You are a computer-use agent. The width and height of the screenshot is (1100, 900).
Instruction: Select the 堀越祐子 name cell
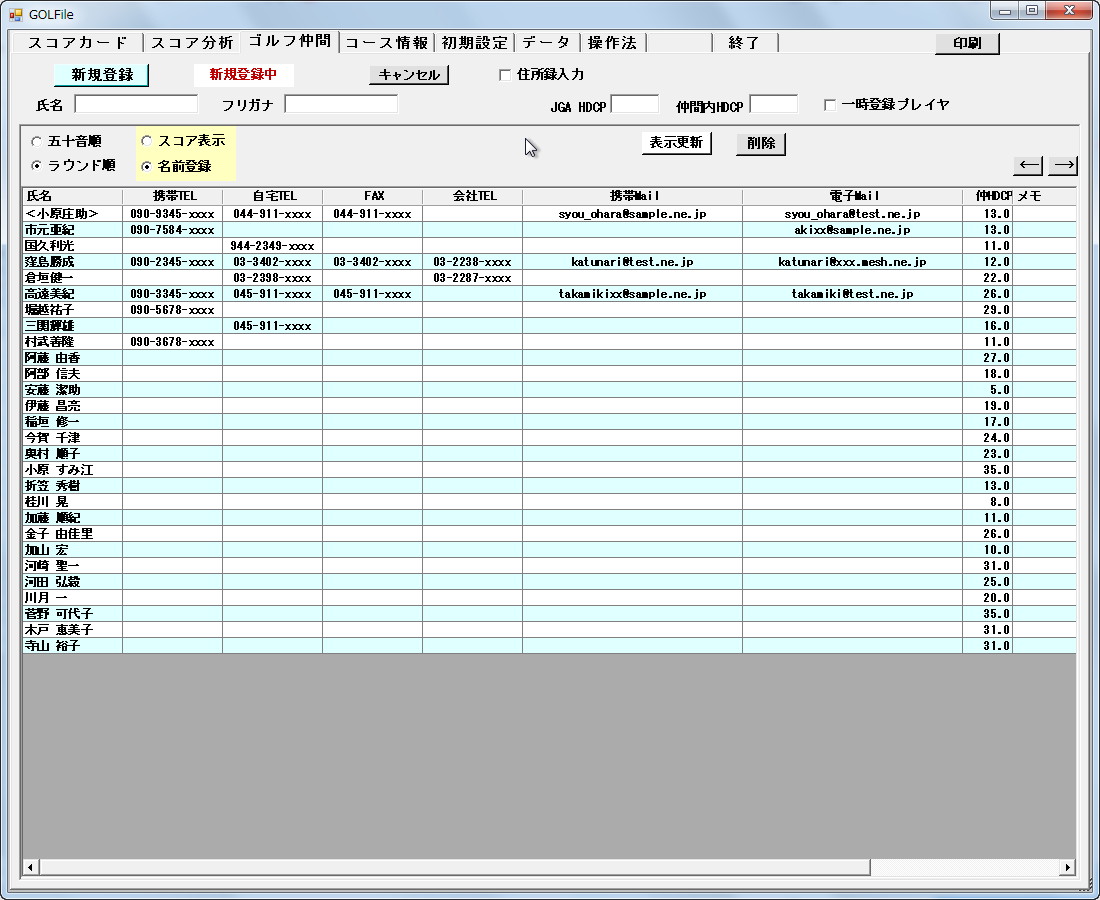coord(72,310)
